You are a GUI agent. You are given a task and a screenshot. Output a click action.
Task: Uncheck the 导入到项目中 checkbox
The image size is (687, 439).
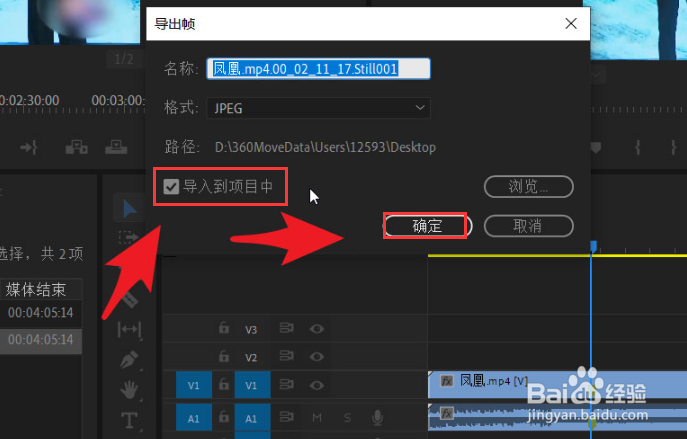[x=171, y=187]
